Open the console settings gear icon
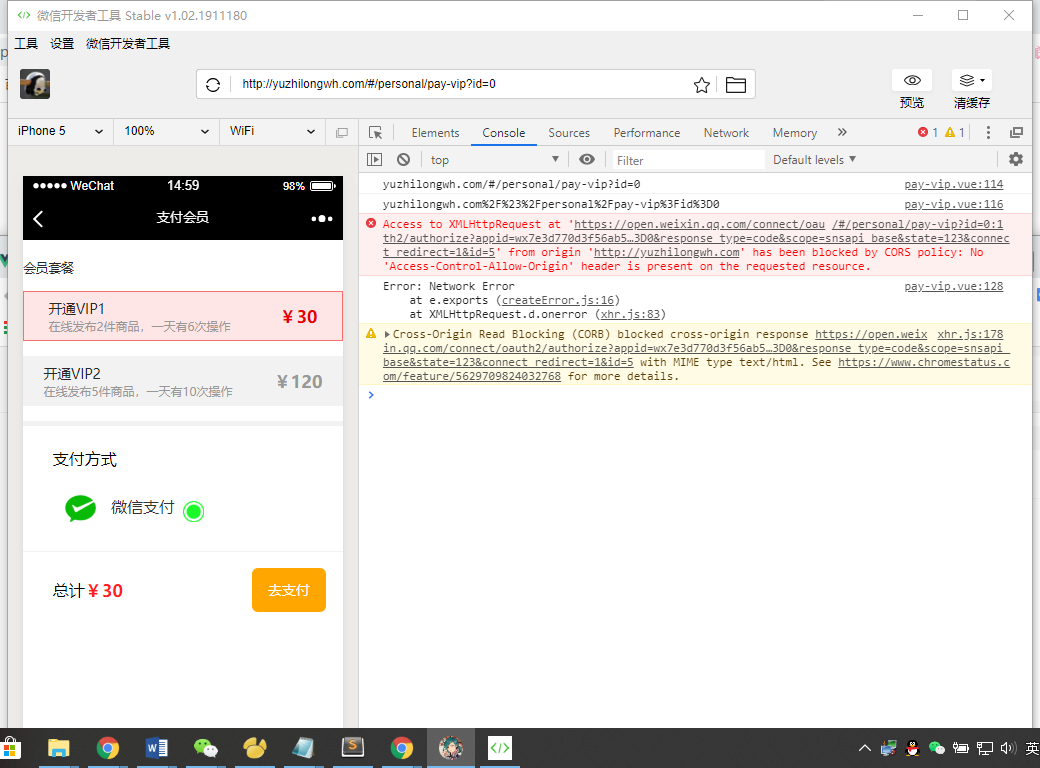1040x768 pixels. (x=1015, y=159)
